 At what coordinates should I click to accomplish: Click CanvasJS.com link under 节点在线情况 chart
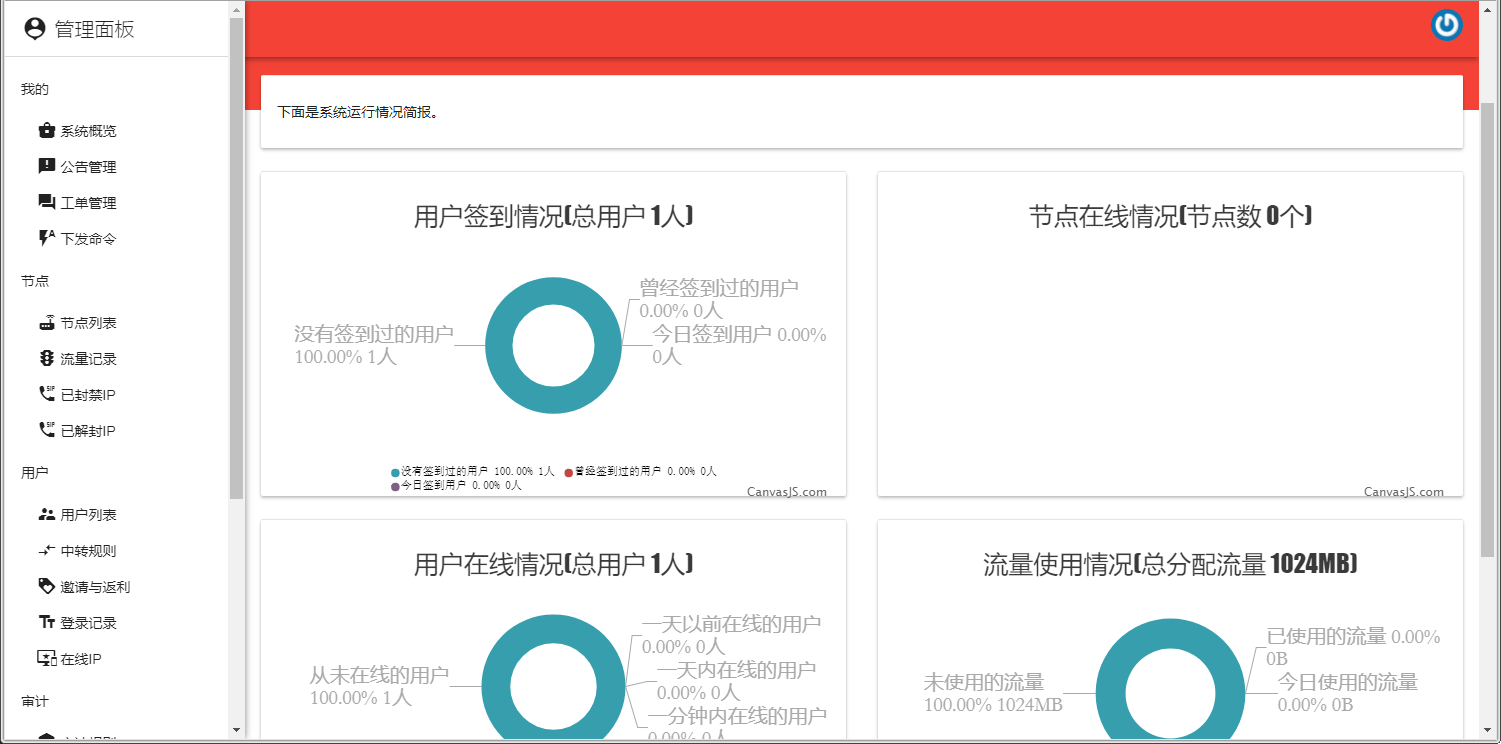pos(1404,491)
